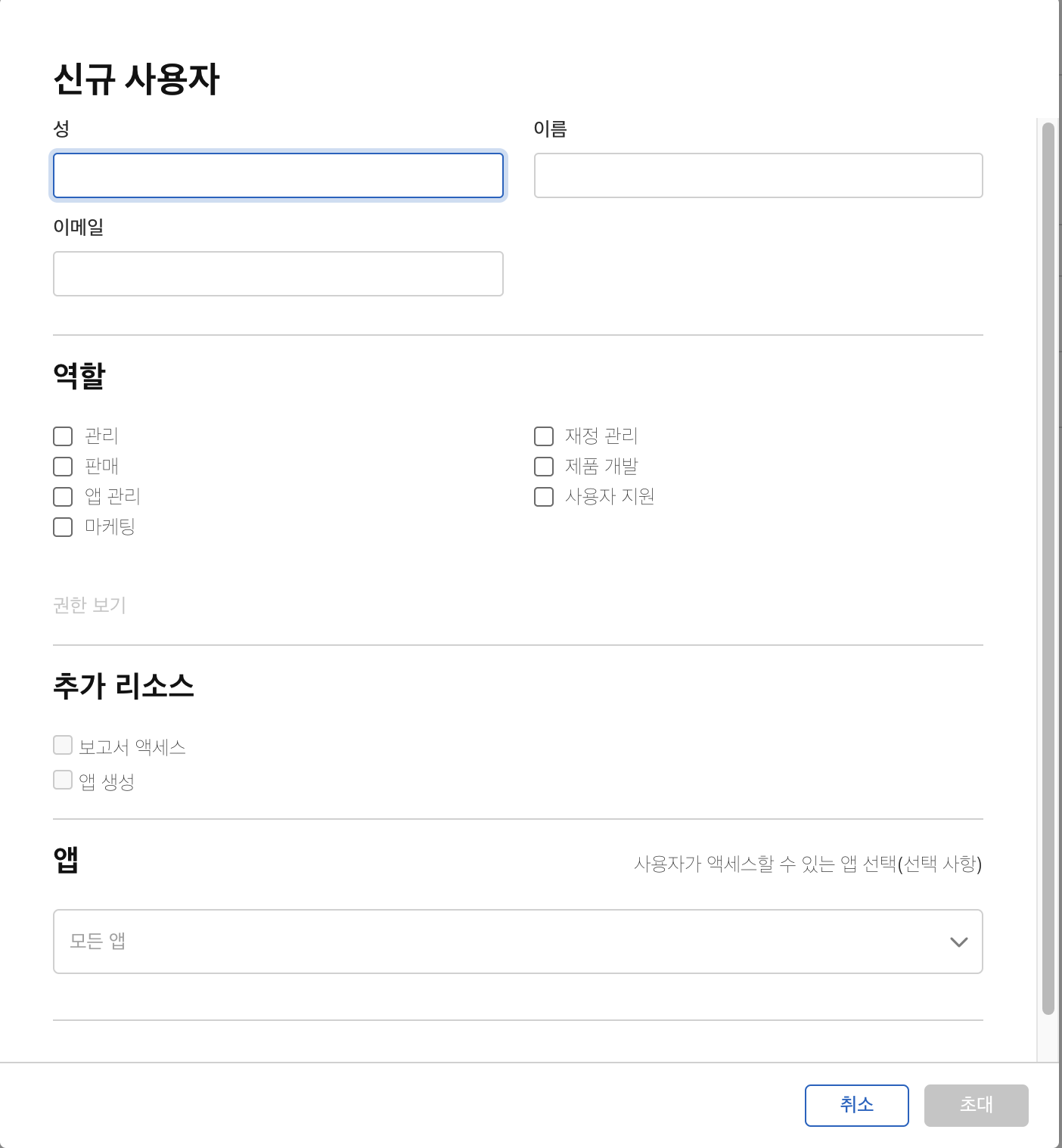The image size is (1062, 1148).
Task: Click the text 사용자가 액세스할 수 있는 앱 선택(선택 사항)
Action: point(808,864)
